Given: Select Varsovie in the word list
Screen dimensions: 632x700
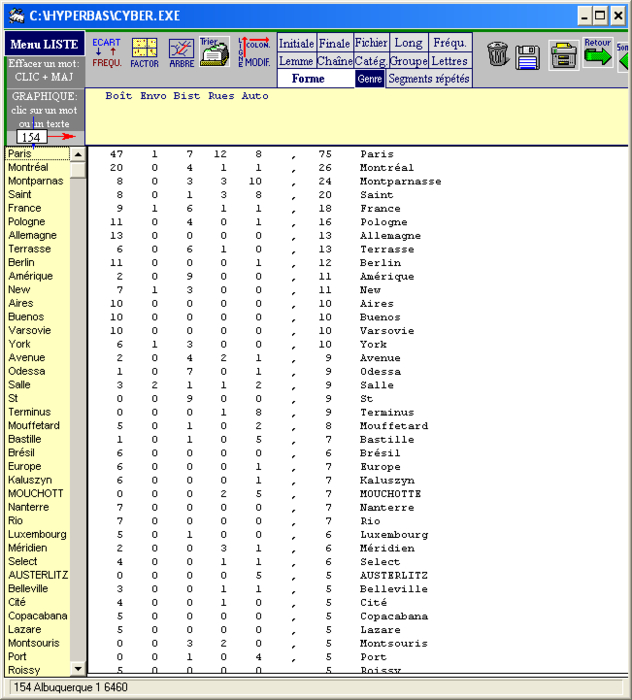Looking at the screenshot, I should [x=38, y=330].
